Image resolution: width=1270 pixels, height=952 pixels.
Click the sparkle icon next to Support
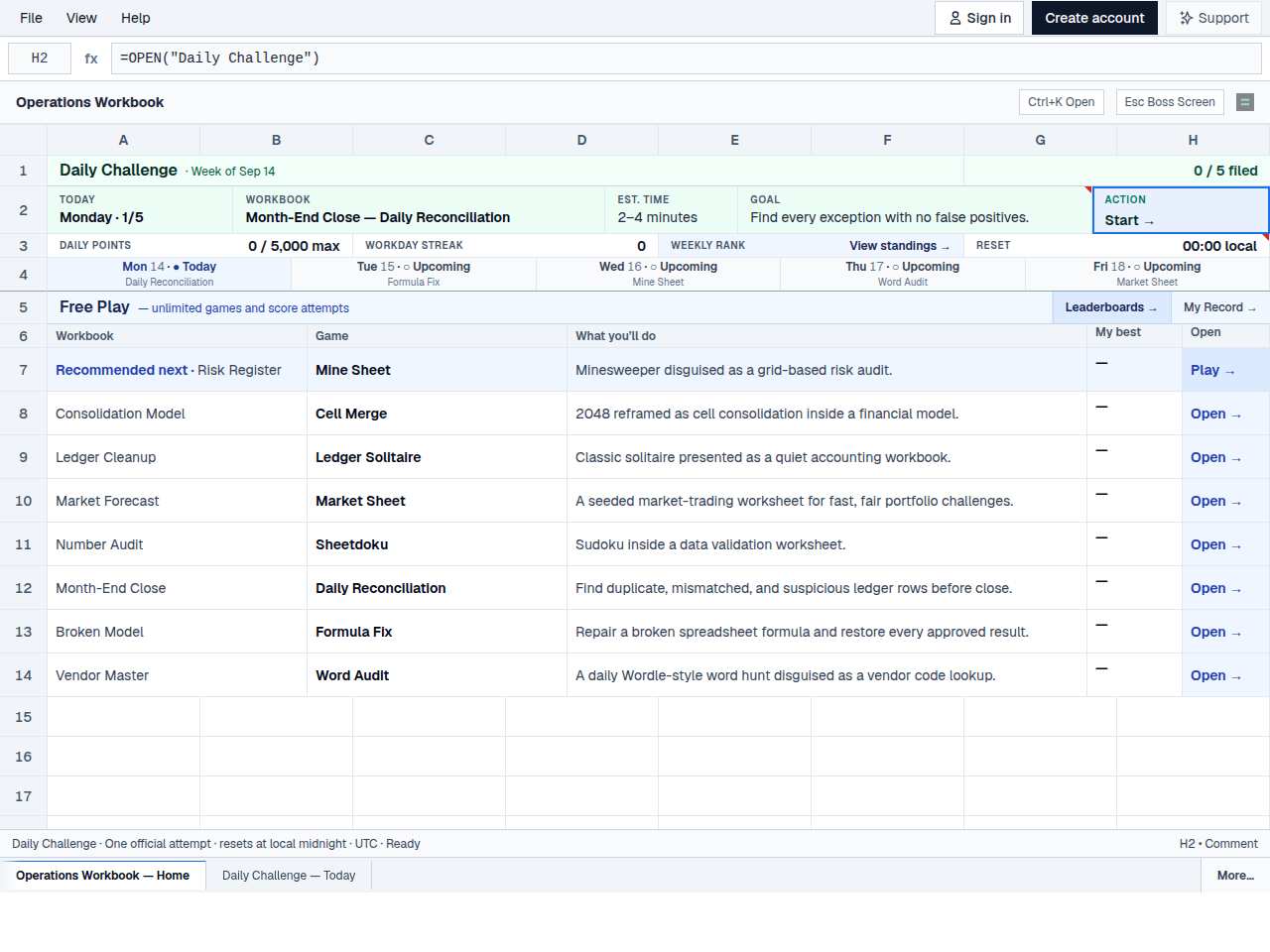tap(1186, 18)
